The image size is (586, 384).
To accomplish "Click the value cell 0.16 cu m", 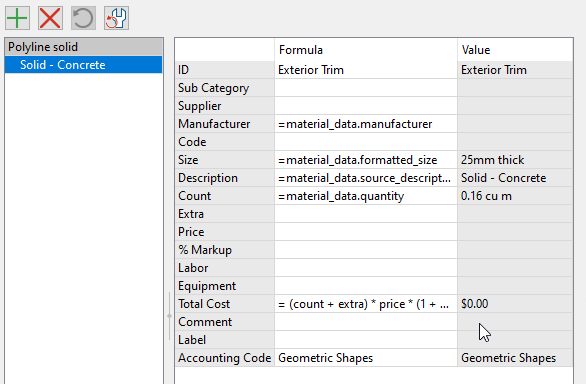I will (x=515, y=196).
